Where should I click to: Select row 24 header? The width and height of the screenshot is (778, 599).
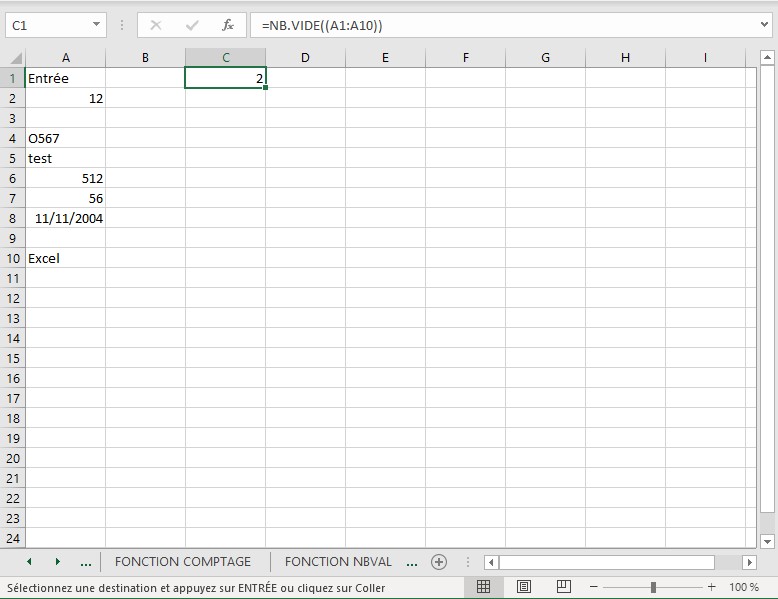point(12,538)
